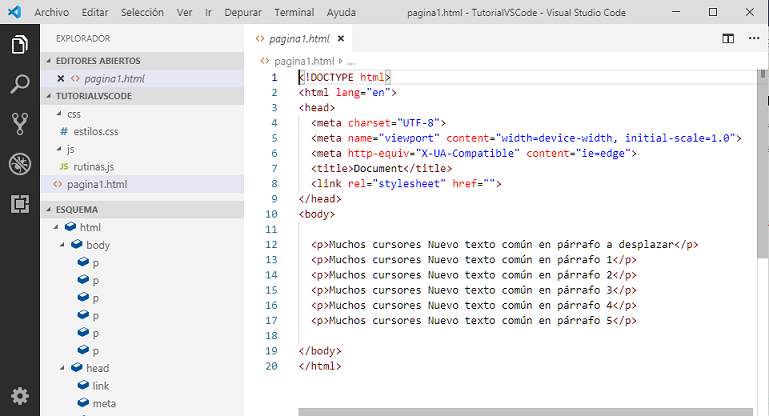Click the html cube icon in the outline

[x=71, y=227]
